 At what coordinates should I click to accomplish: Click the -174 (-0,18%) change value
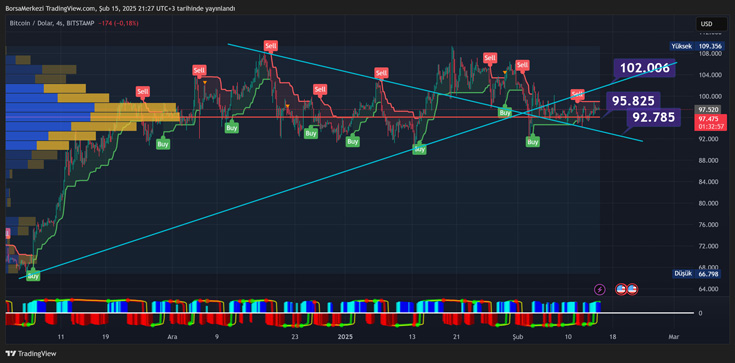tap(119, 23)
